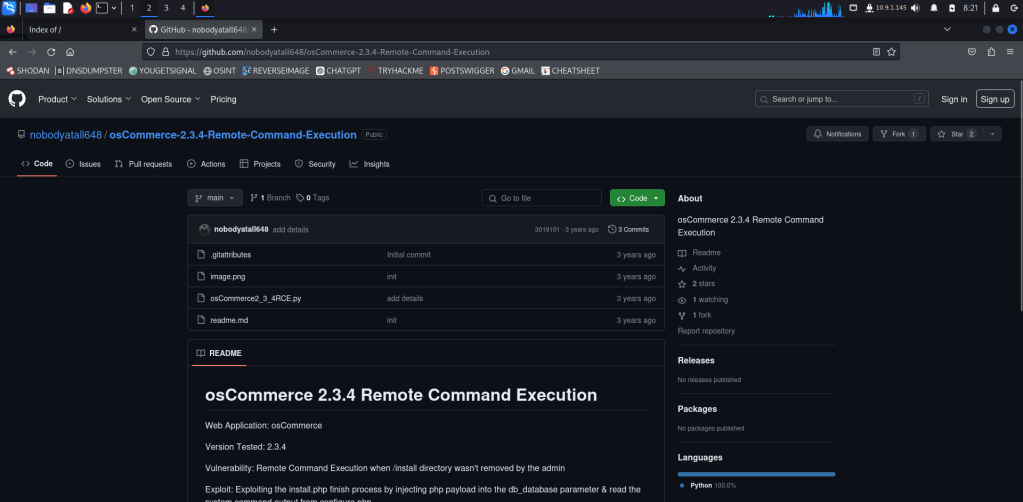Star the osCommerce repository

point(956,134)
